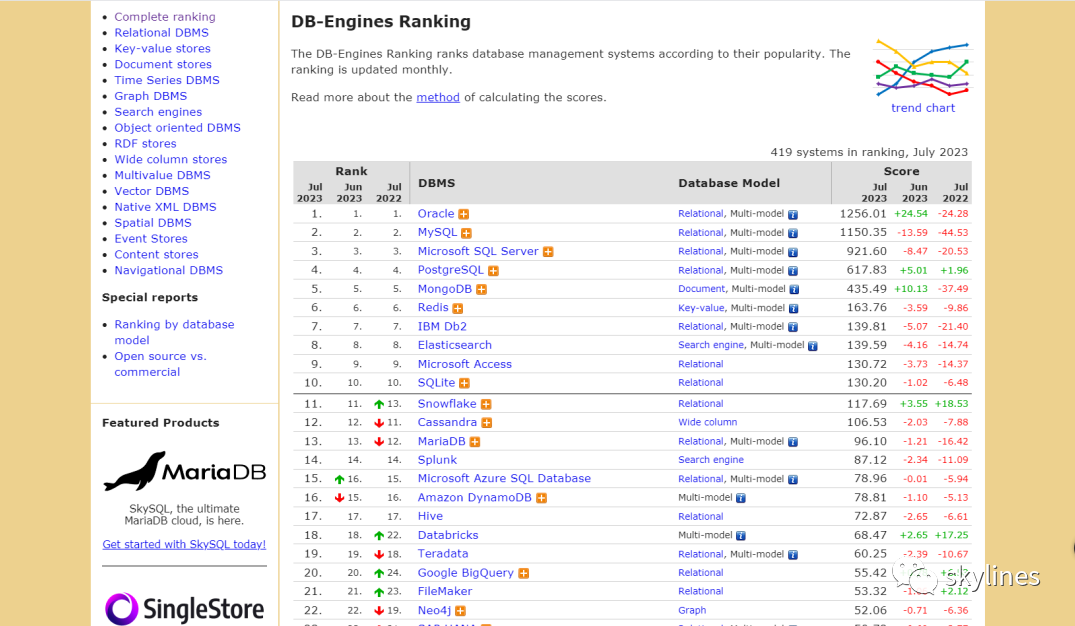Click the info icon in Redis row
Image resolution: width=1075 pixels, height=626 pixels.
coord(793,309)
